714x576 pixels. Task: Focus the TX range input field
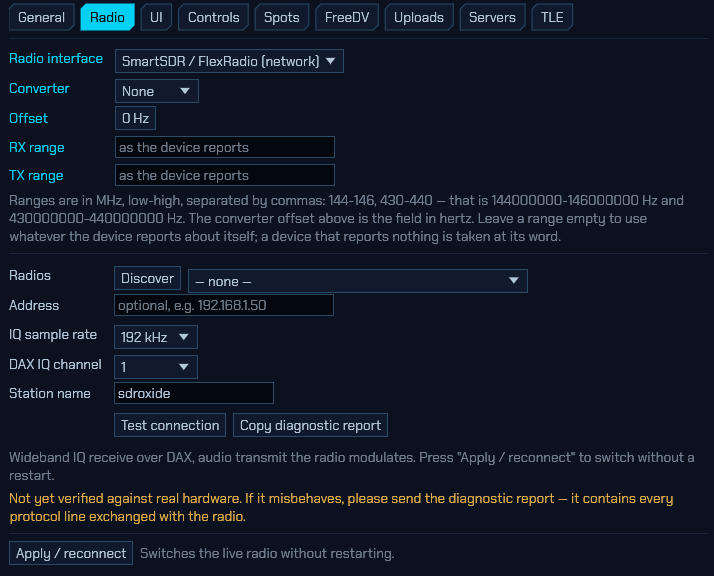coord(224,175)
